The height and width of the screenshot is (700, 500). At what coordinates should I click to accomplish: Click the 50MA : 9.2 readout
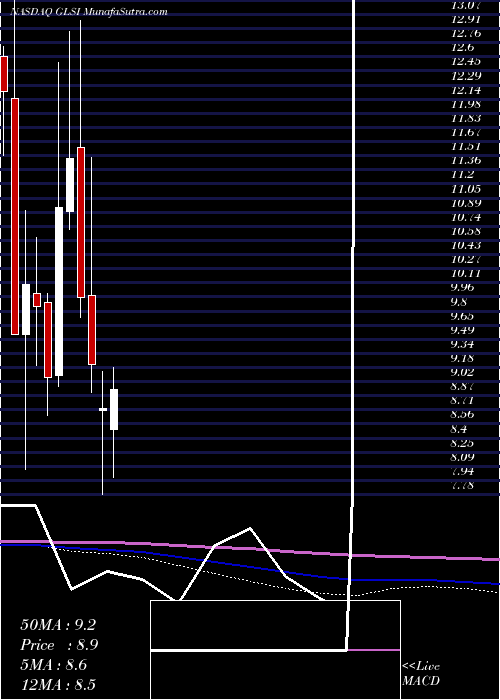(x=58, y=625)
